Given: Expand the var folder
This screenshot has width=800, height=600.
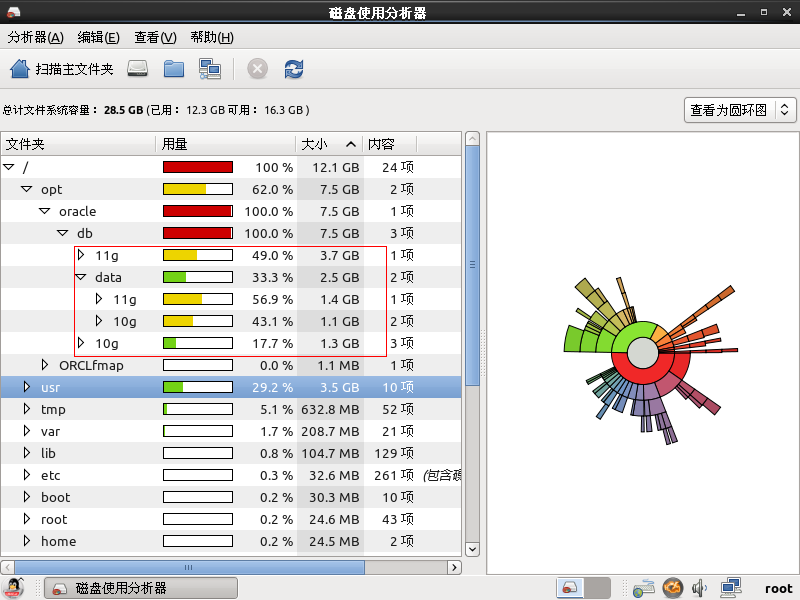Looking at the screenshot, I should (x=27, y=431).
